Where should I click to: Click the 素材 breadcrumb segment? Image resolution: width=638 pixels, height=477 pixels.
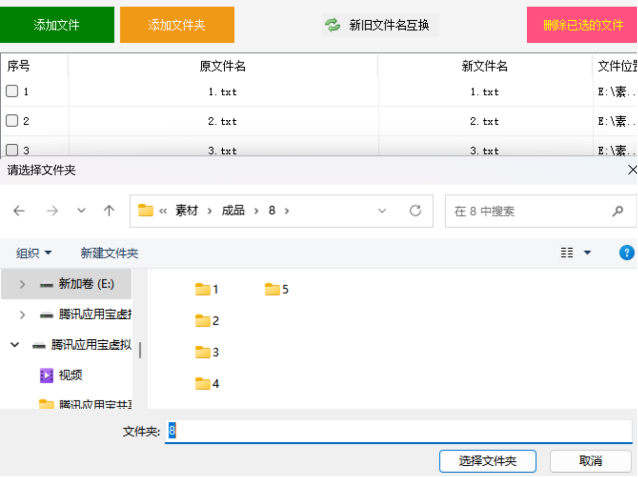(x=187, y=210)
